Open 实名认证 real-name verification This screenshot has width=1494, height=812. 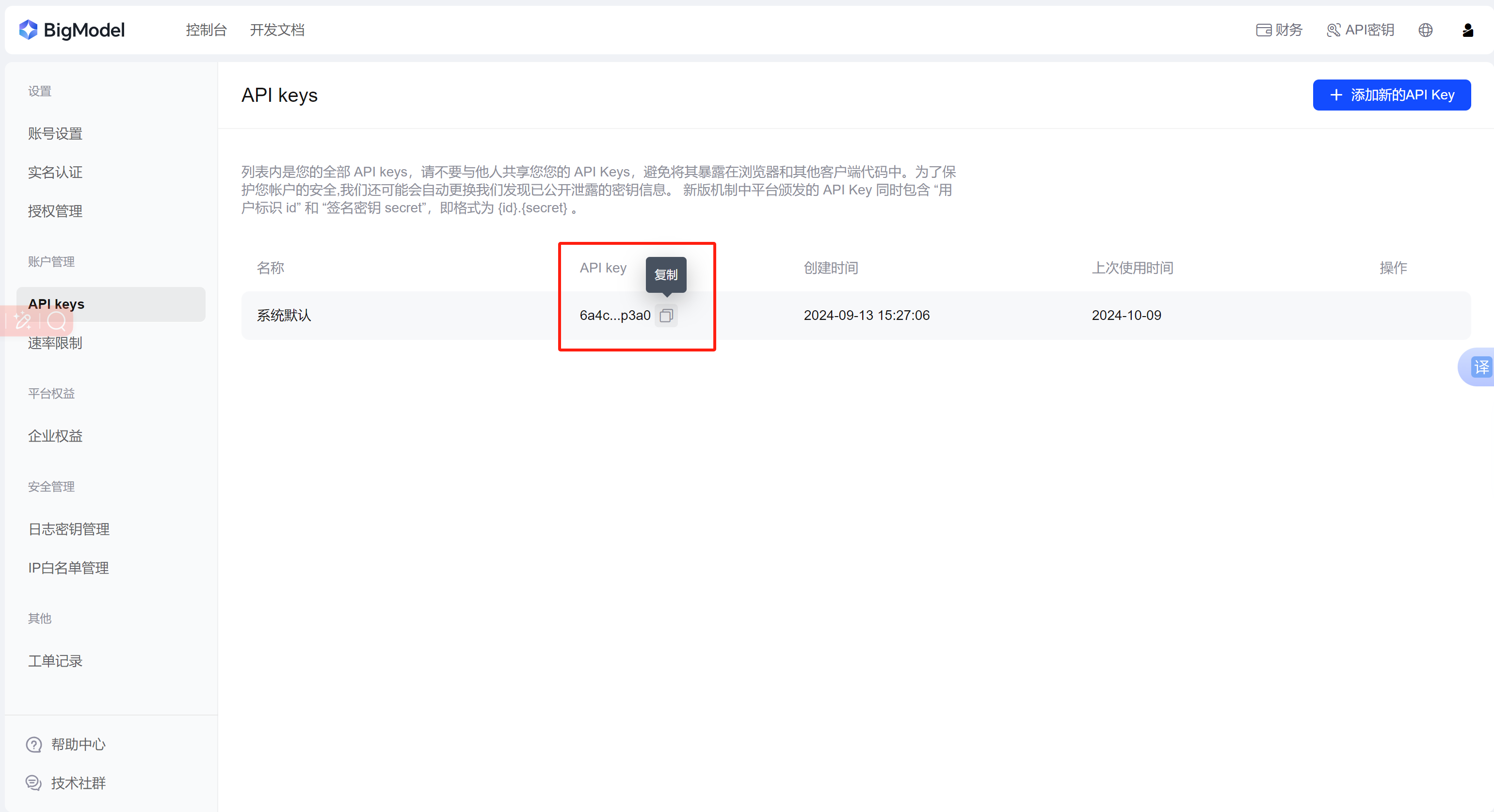pos(55,172)
